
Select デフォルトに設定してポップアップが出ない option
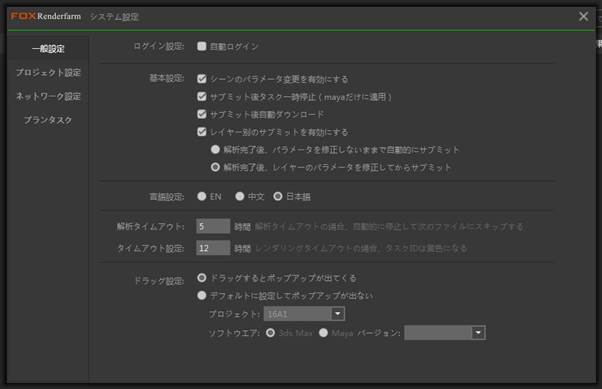[202, 295]
